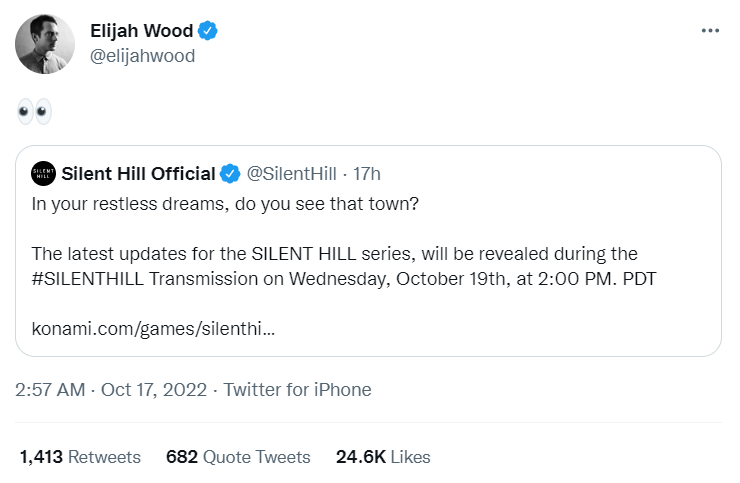
Task: Click the 2:57 AM · Oct 17, 2022 timestamp
Action: tap(111, 390)
